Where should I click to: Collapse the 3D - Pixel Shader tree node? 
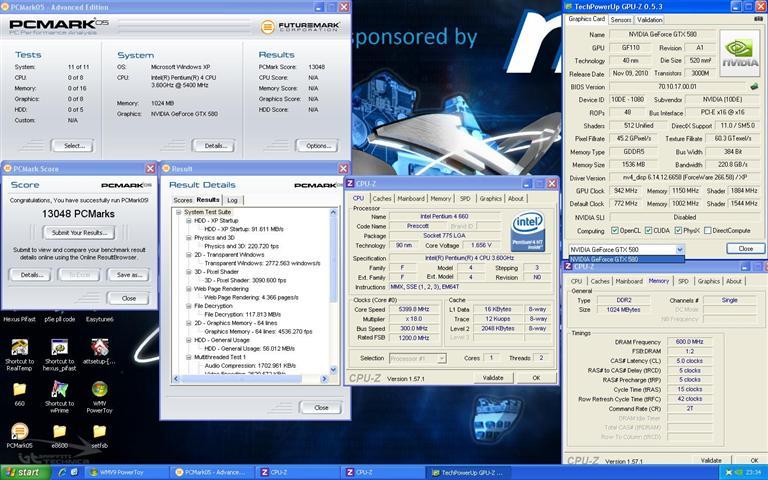click(x=189, y=272)
